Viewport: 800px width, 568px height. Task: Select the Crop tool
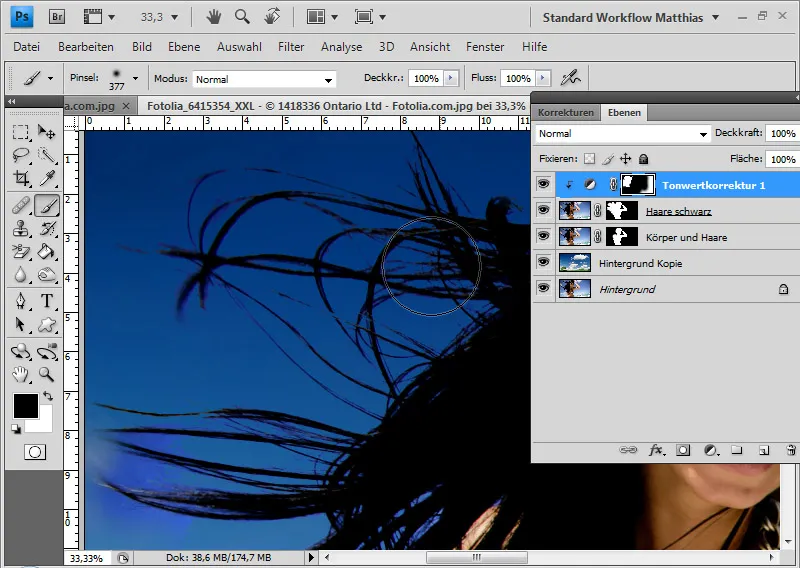click(x=21, y=178)
